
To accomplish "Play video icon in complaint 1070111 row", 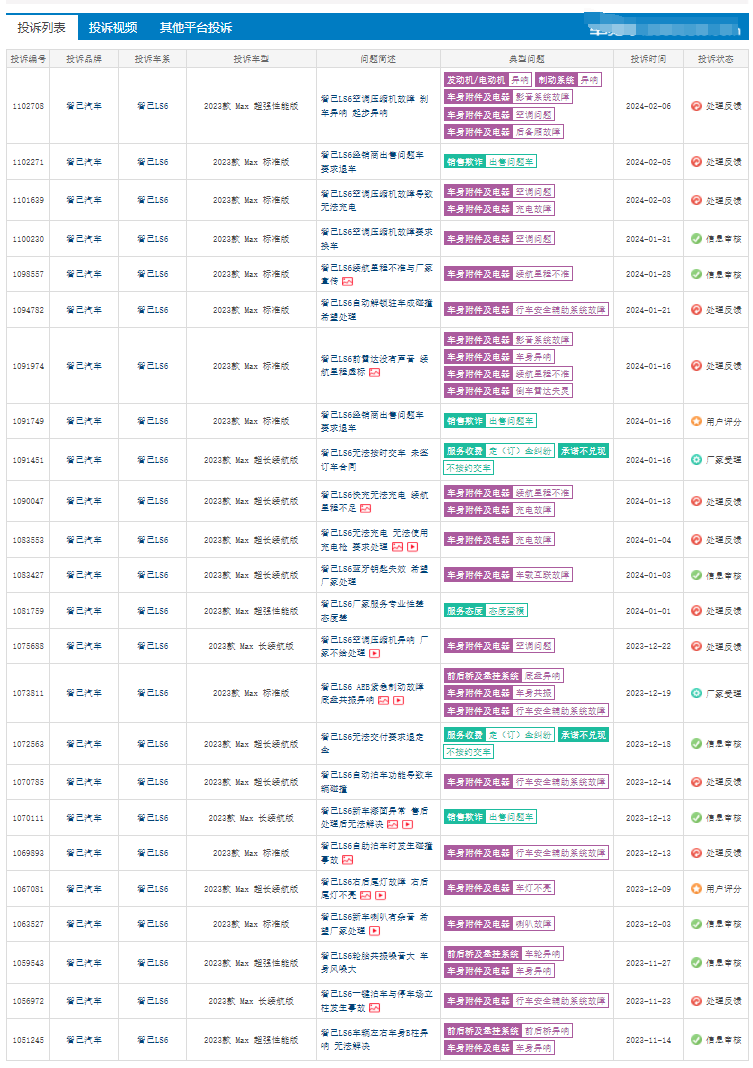I will coord(407,824).
